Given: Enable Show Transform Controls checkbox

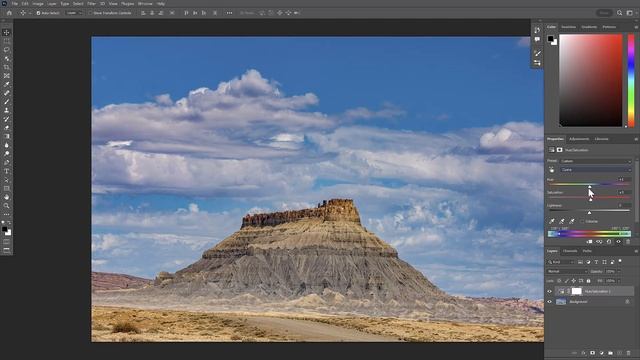Looking at the screenshot, I should click(91, 13).
